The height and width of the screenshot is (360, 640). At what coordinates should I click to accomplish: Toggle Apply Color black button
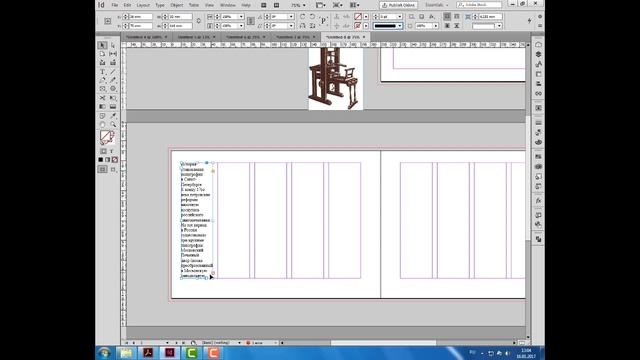tap(101, 160)
